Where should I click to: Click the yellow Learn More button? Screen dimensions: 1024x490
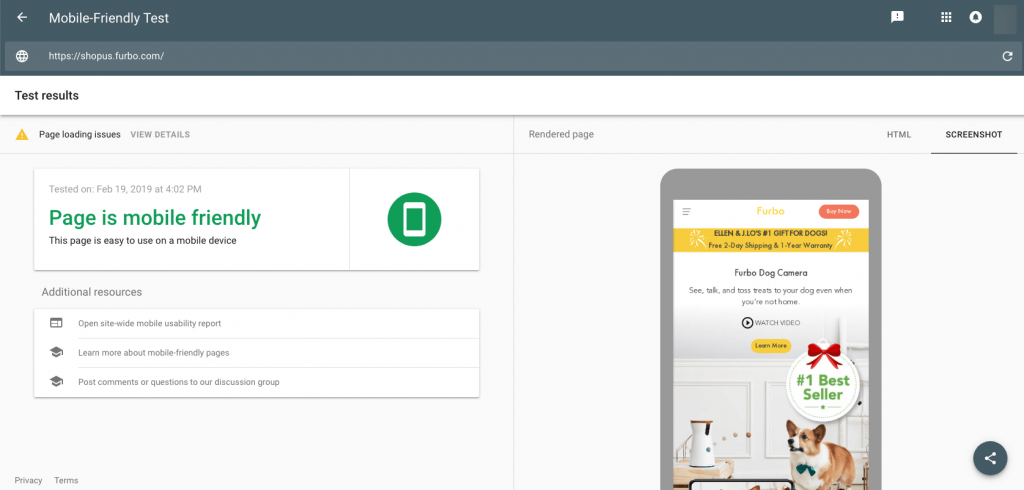coord(771,346)
